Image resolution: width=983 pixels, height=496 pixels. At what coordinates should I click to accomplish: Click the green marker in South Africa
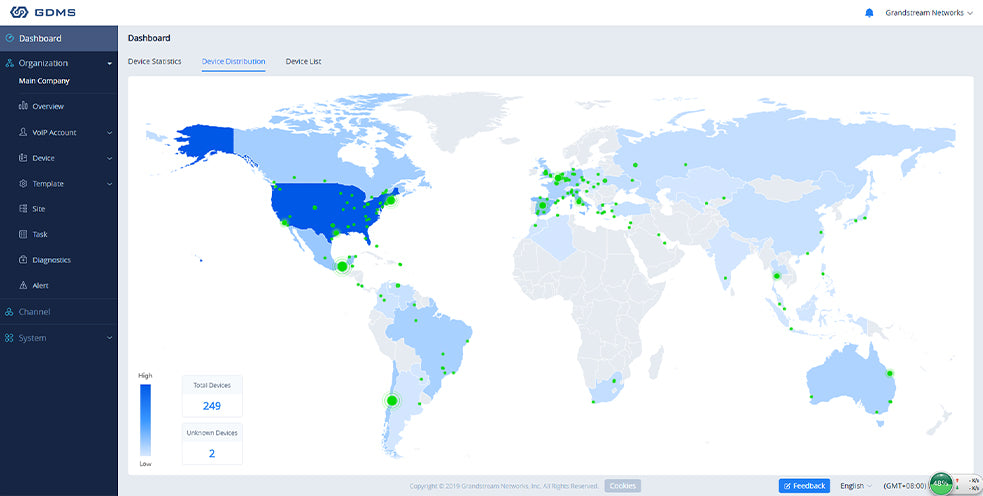click(x=615, y=381)
